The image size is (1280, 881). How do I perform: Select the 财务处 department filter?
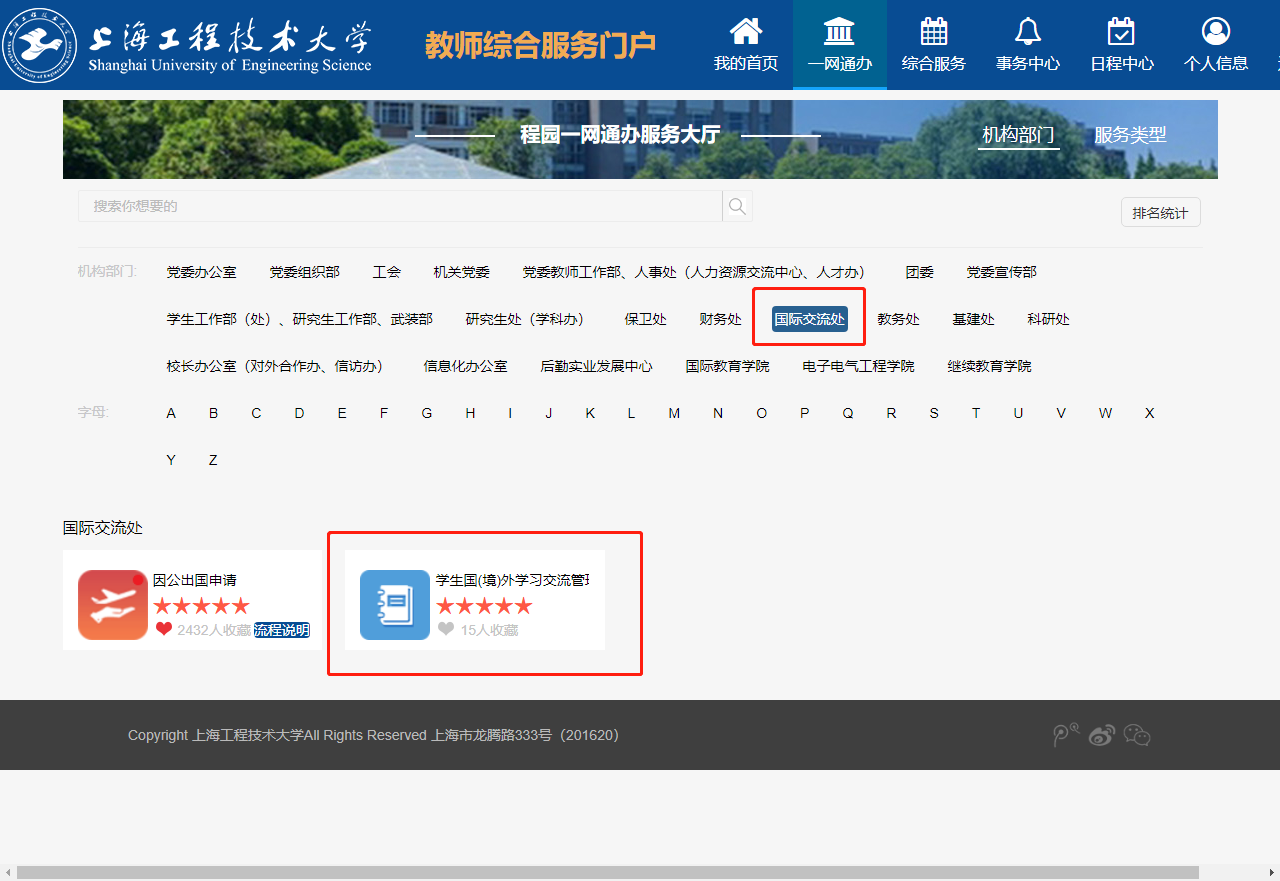[720, 319]
